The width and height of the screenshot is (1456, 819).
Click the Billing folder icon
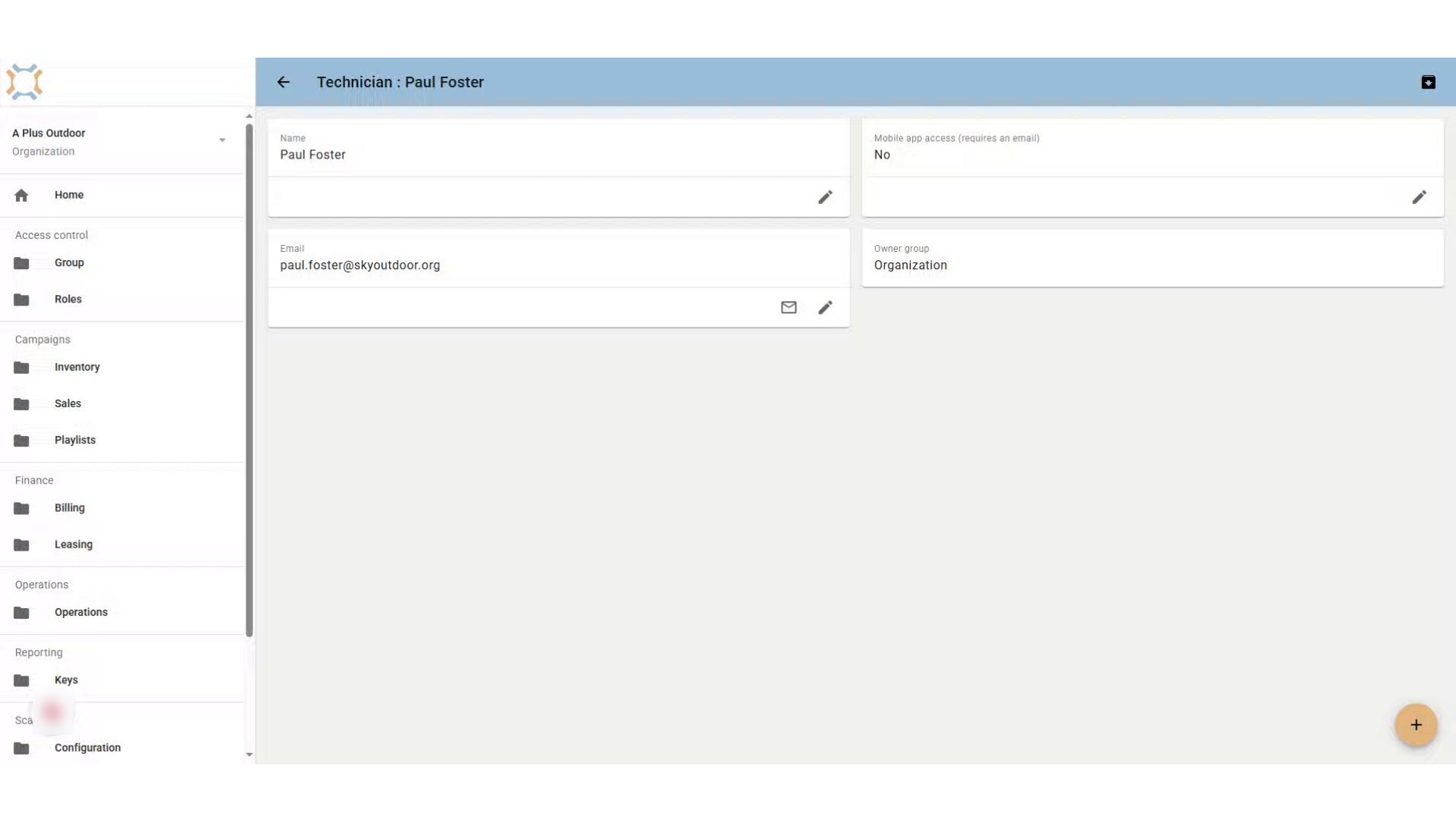pos(21,508)
